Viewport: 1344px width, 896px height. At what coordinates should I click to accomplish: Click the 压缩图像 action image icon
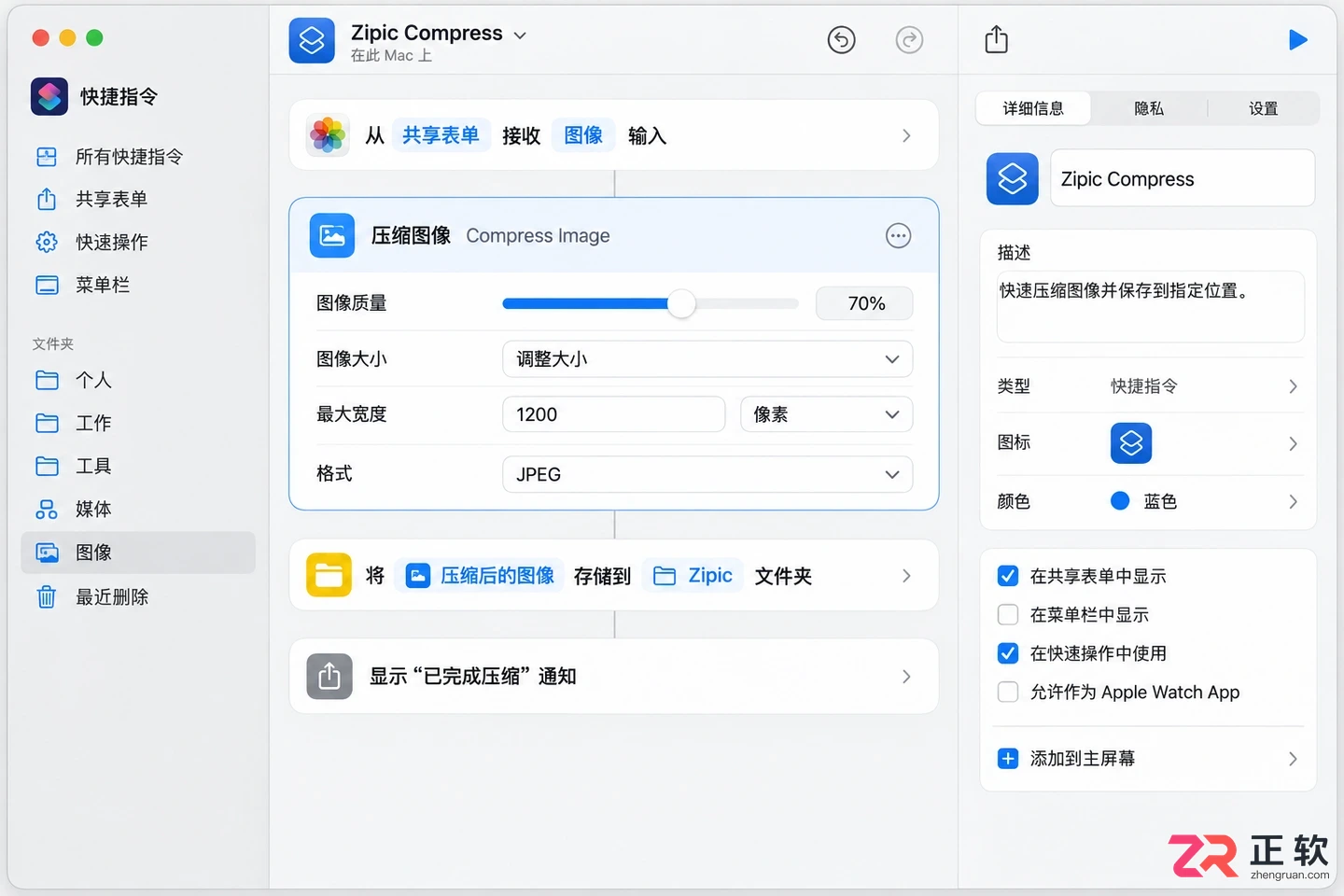[x=332, y=235]
